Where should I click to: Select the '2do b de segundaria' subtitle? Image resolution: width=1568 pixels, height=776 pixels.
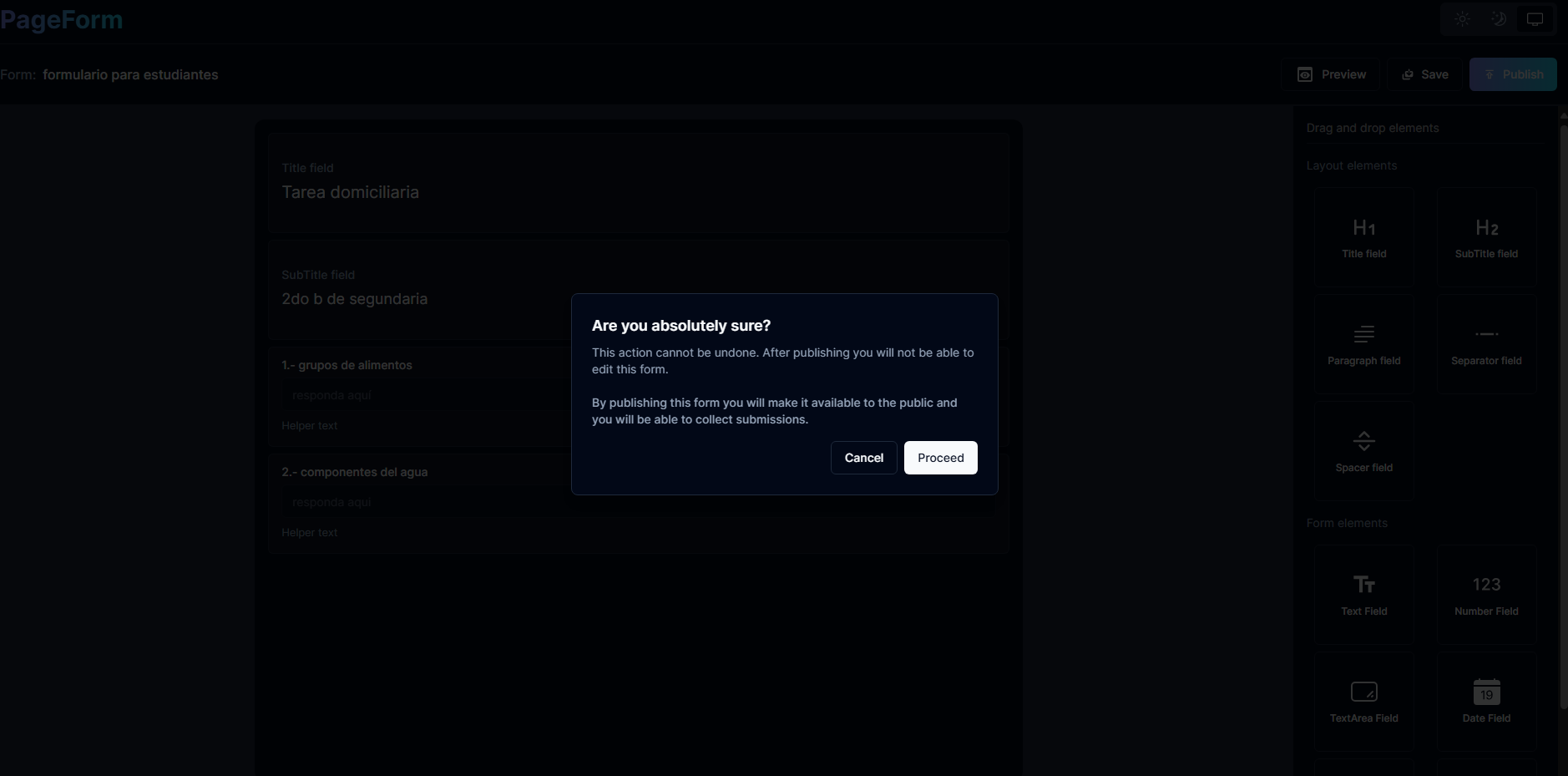(x=355, y=299)
